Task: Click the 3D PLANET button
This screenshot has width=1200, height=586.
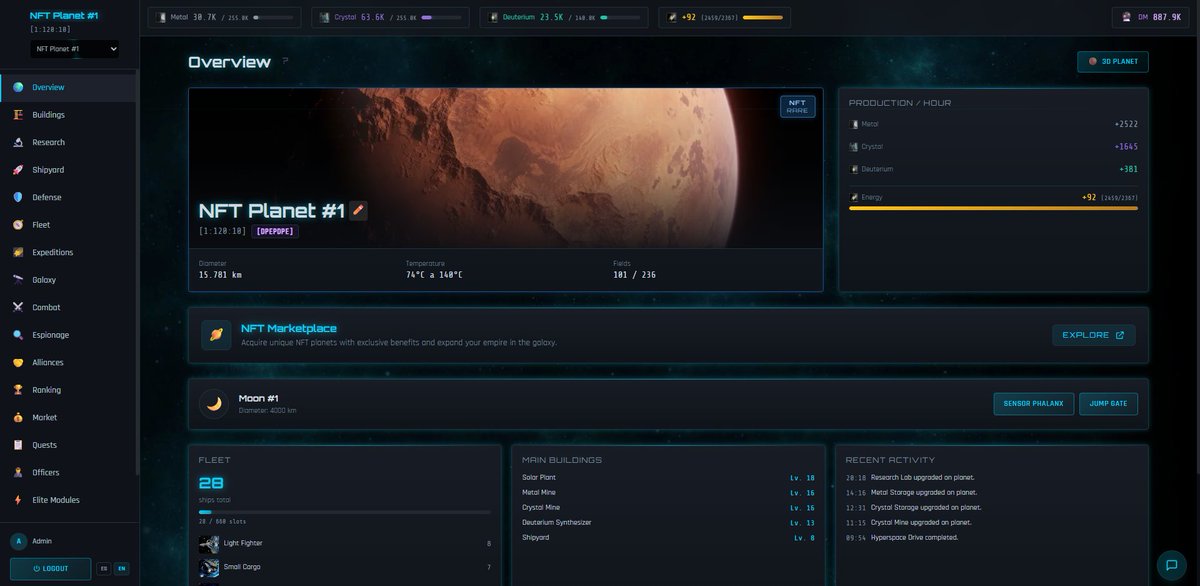Action: (x=1113, y=61)
